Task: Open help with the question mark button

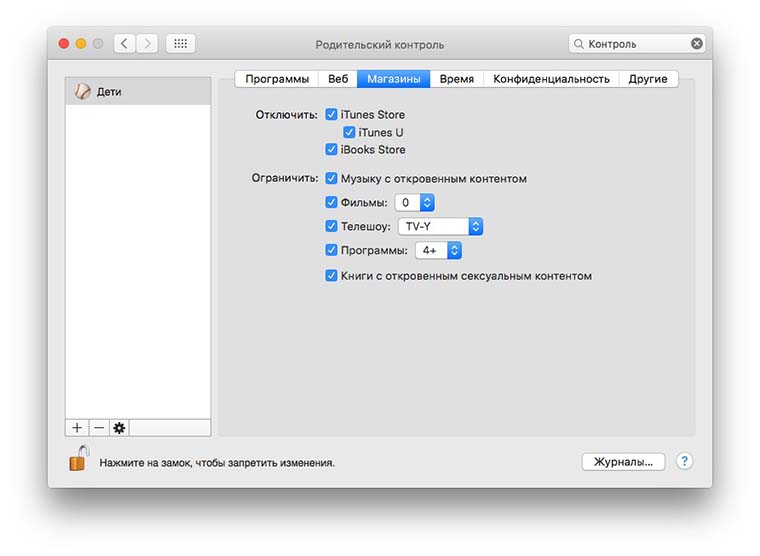Action: pos(684,461)
